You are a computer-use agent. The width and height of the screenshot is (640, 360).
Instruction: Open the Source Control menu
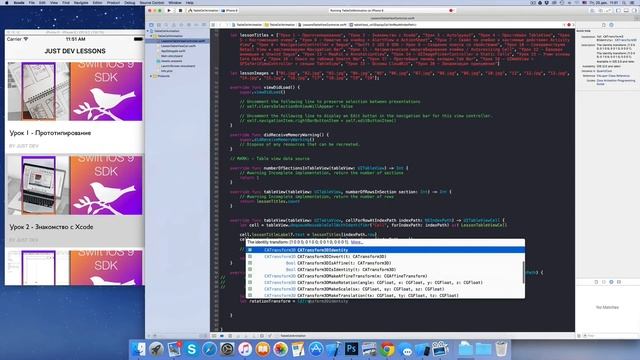click(151, 2)
